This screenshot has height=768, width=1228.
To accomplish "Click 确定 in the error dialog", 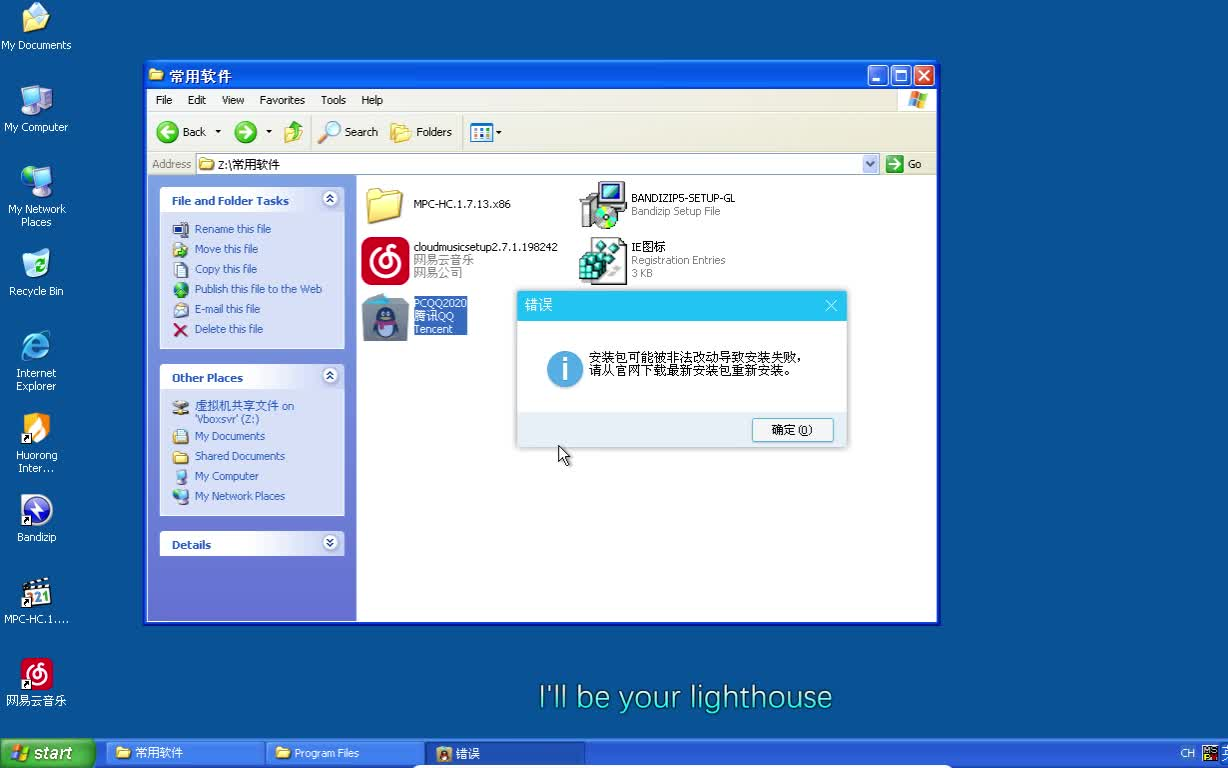I will [792, 429].
